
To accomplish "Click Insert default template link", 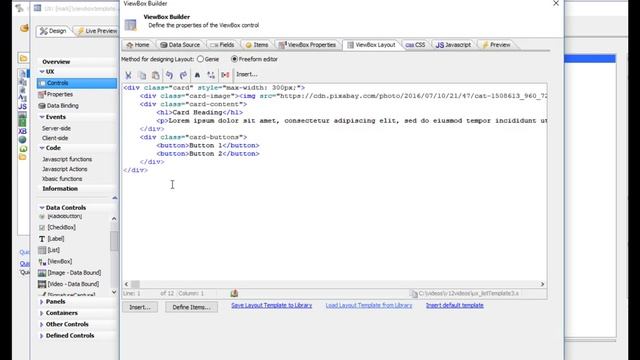I will pos(455,305).
